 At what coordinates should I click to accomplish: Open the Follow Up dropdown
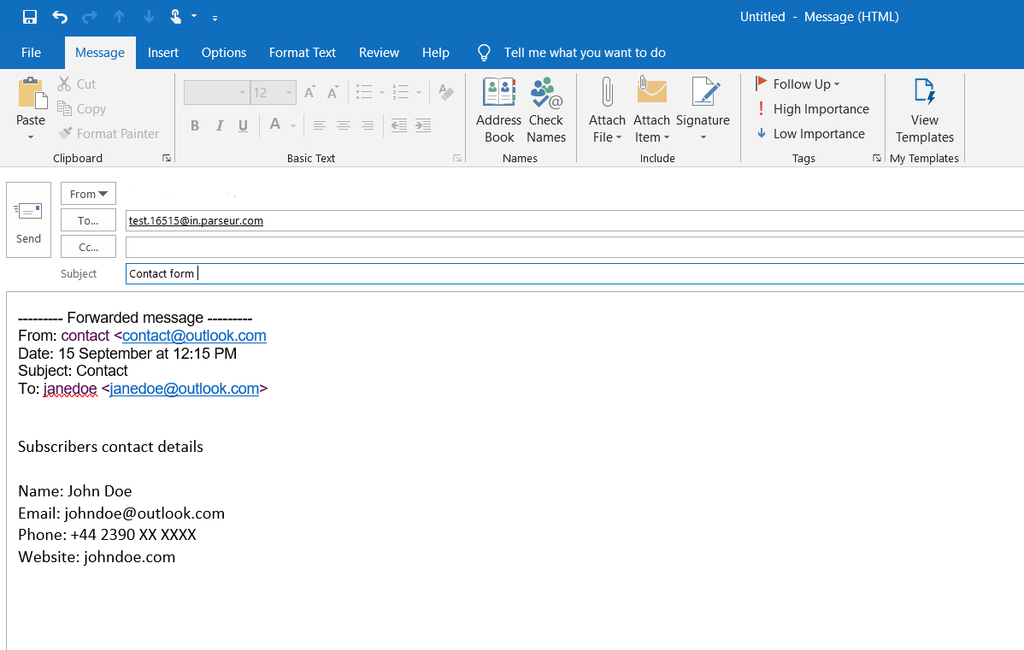798,83
